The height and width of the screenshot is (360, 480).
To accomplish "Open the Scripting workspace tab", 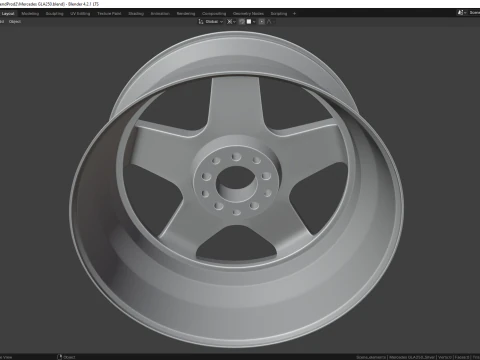I will [x=279, y=14].
